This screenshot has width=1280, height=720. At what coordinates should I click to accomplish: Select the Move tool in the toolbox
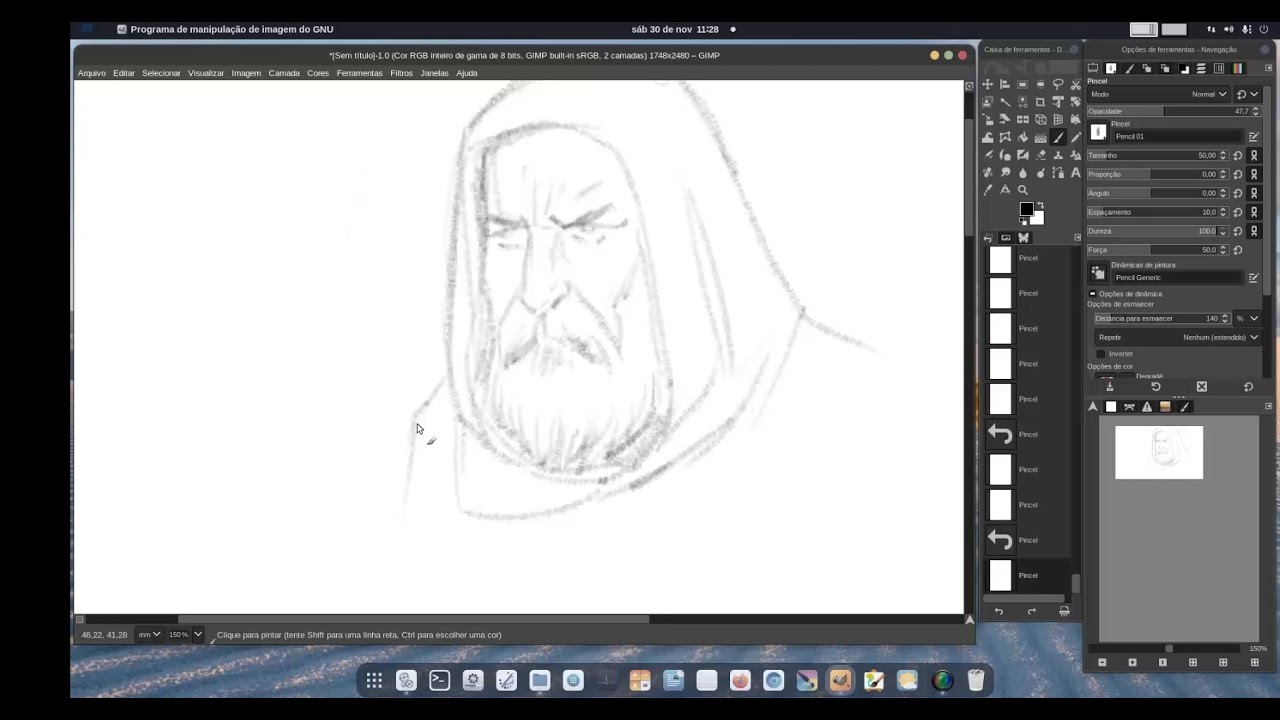tap(988, 85)
